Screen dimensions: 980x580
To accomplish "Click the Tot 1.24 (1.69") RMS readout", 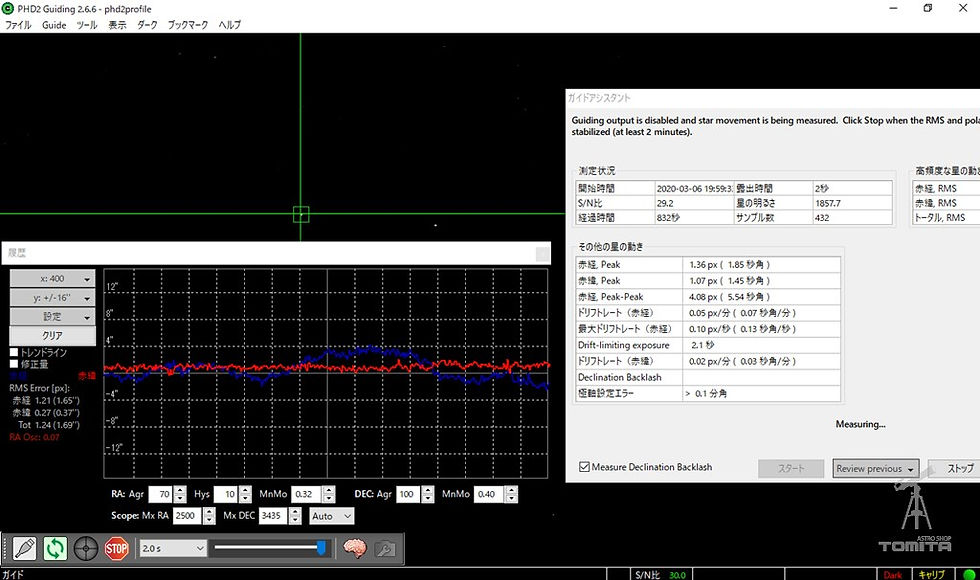I will tap(49, 425).
